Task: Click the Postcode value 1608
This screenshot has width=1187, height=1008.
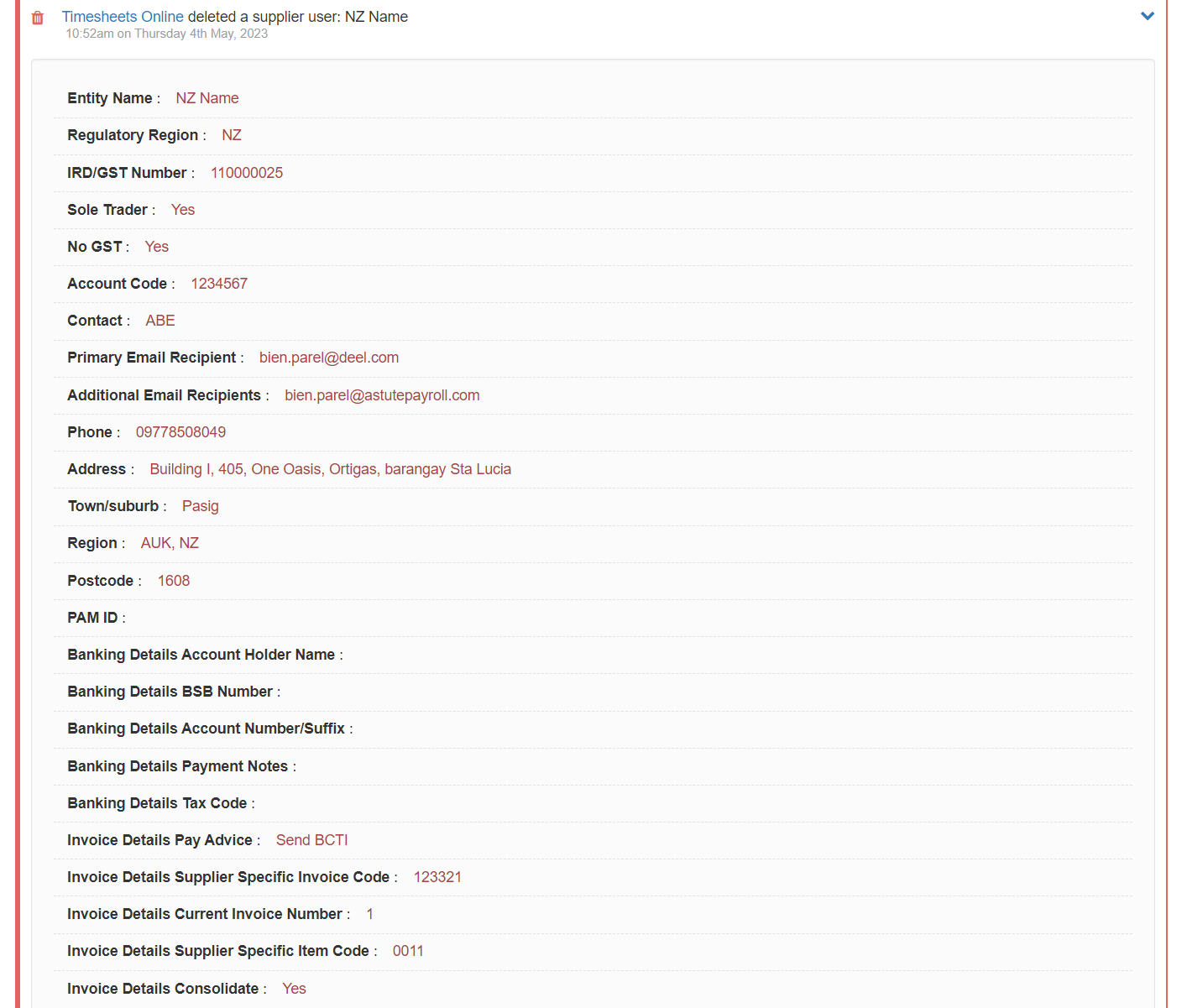Action: point(174,581)
